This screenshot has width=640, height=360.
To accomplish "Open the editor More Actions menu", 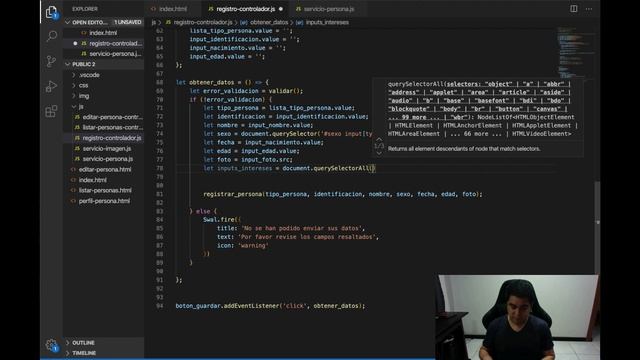I will tap(589, 9).
